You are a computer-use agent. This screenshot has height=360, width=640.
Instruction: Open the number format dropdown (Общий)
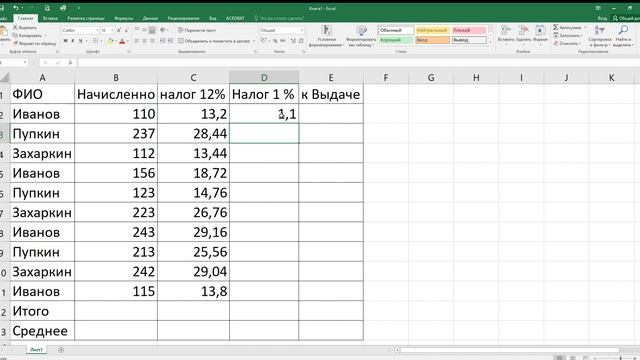tap(302, 30)
